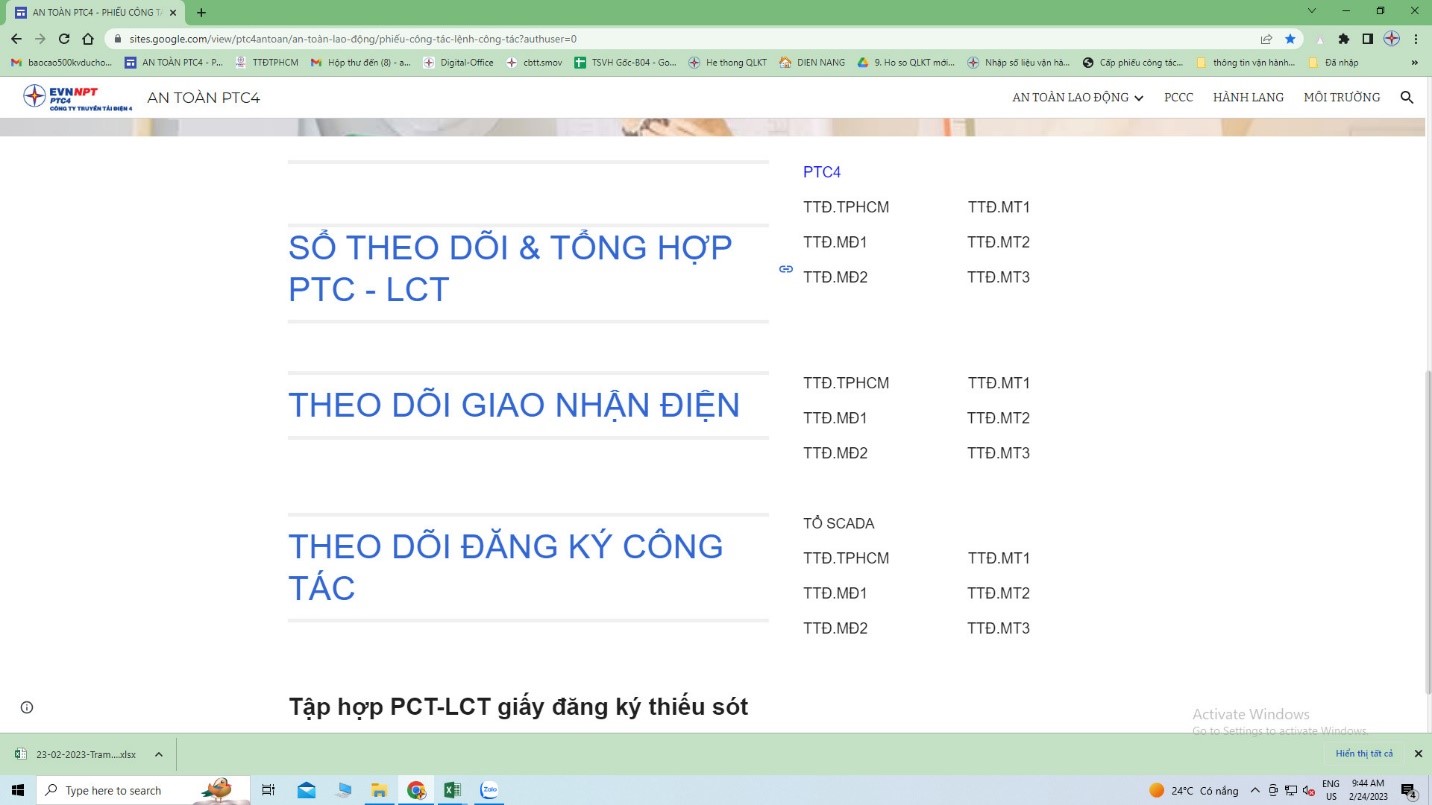Launch Zalo from the taskbar
The width and height of the screenshot is (1432, 805).
click(x=489, y=790)
